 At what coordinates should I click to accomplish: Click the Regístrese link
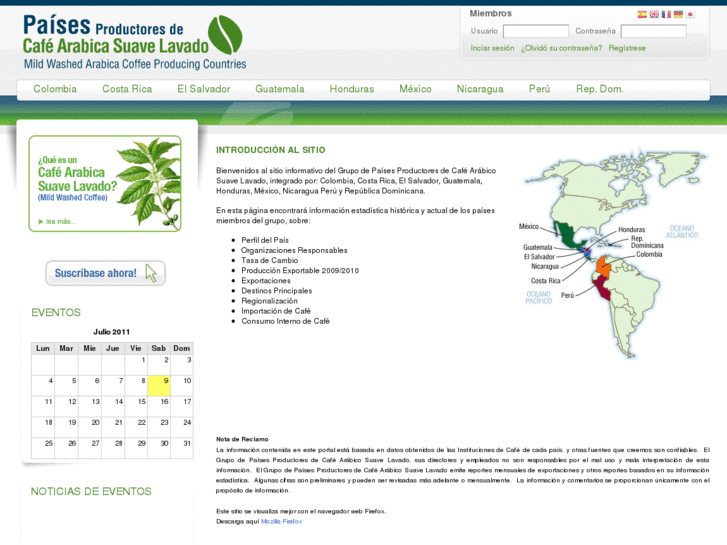pyautogui.click(x=627, y=48)
